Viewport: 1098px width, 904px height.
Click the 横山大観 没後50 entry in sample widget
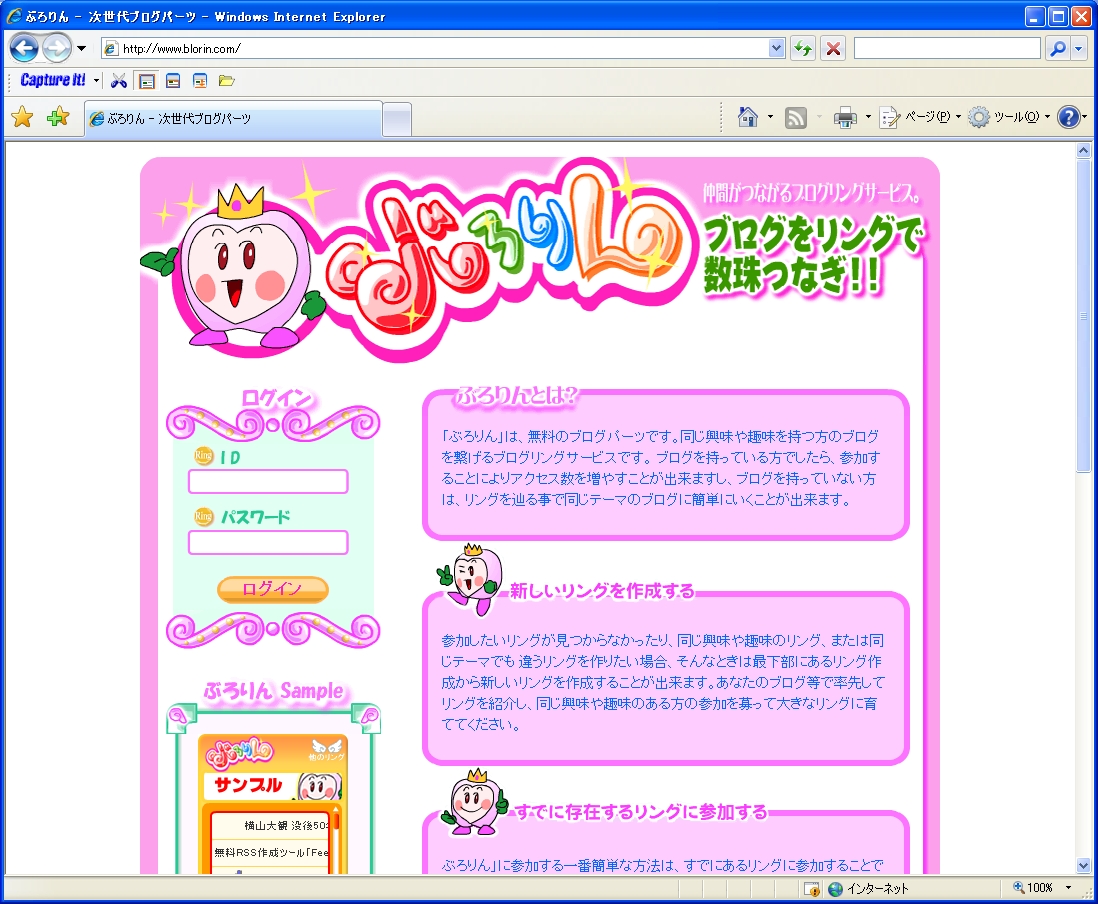click(286, 826)
